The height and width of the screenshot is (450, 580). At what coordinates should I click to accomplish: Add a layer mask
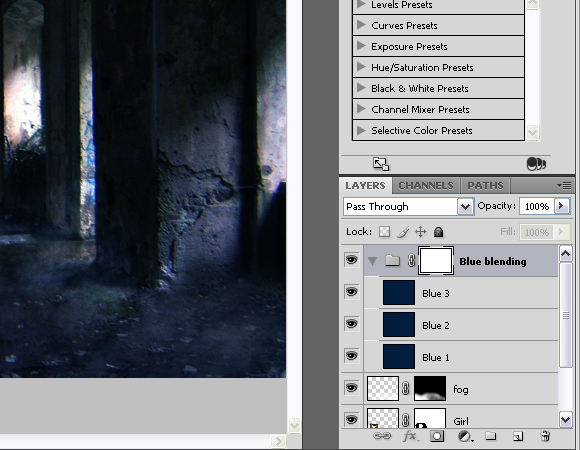(437, 436)
